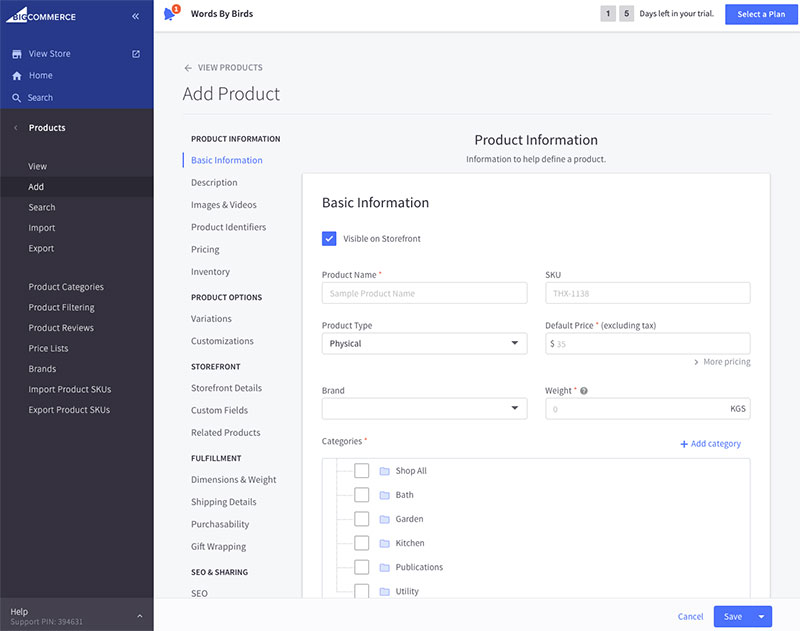Jump to Storefront Details section
The width and height of the screenshot is (800, 631).
click(227, 388)
